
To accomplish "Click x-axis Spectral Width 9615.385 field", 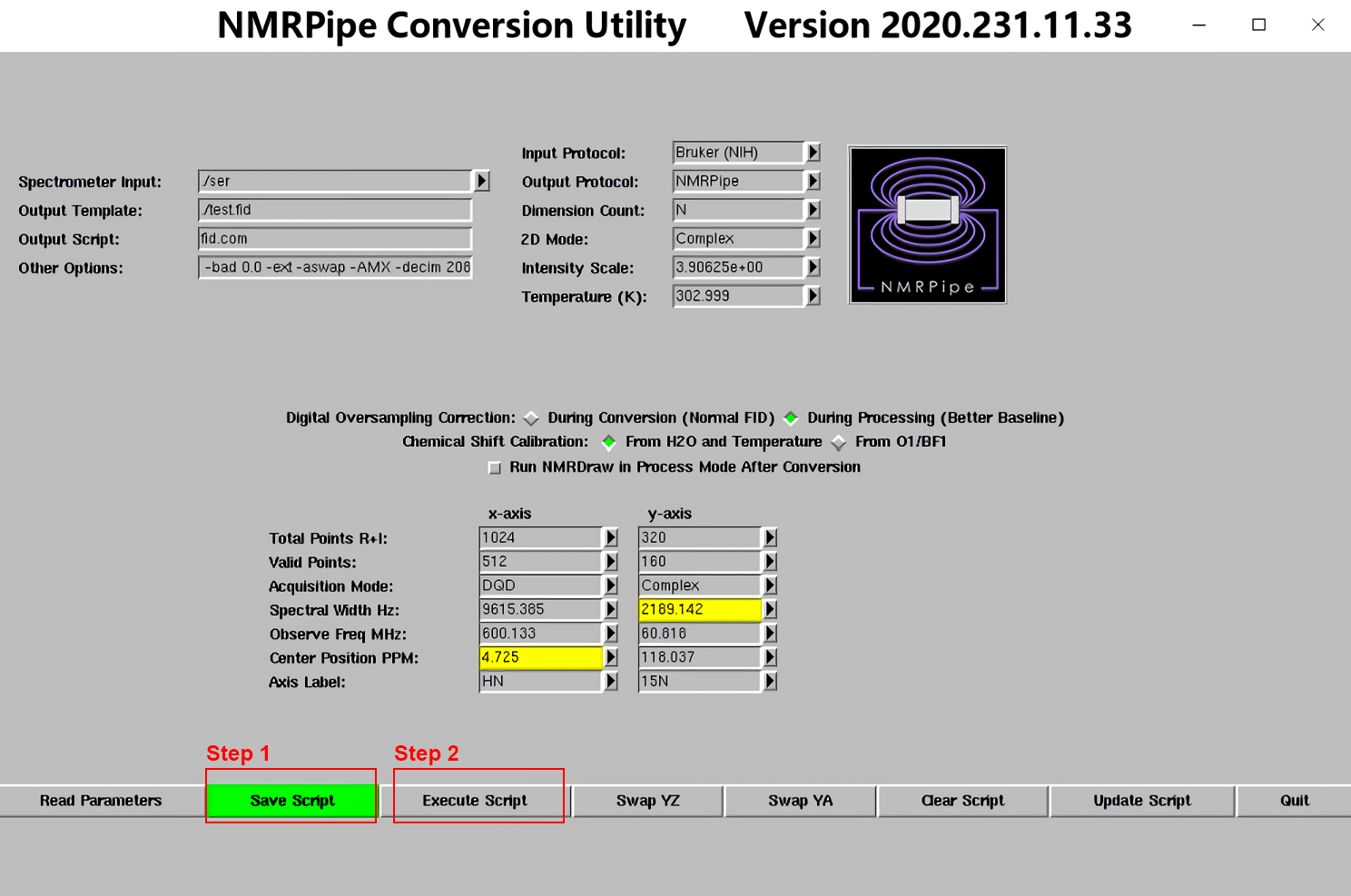I will point(541,609).
